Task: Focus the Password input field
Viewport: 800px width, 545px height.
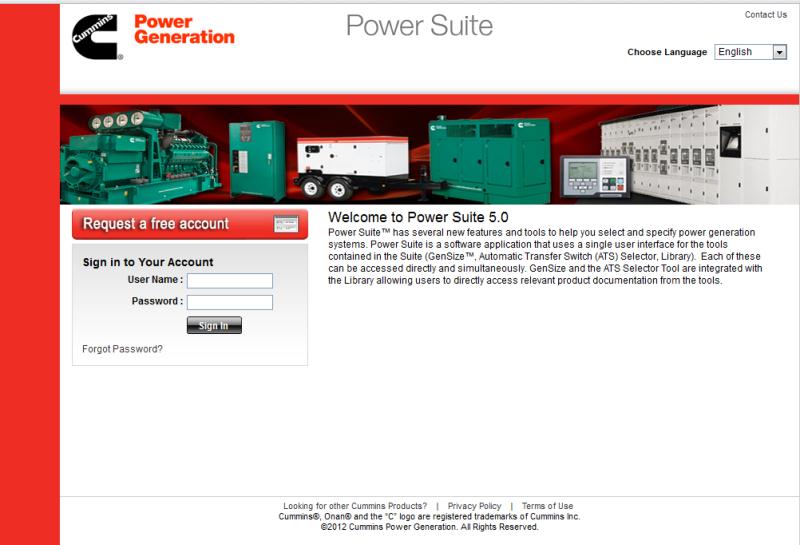Action: coord(230,302)
